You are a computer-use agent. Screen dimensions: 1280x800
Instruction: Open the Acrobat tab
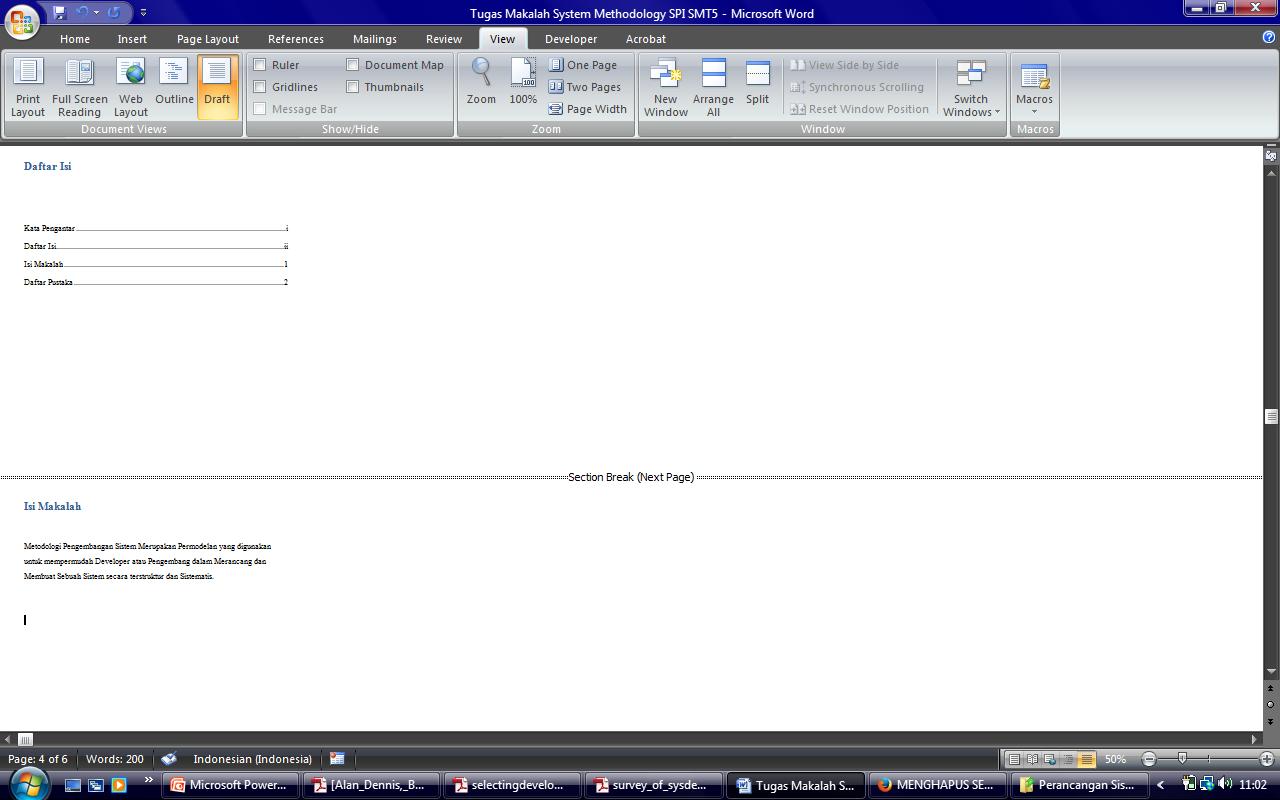click(x=646, y=39)
